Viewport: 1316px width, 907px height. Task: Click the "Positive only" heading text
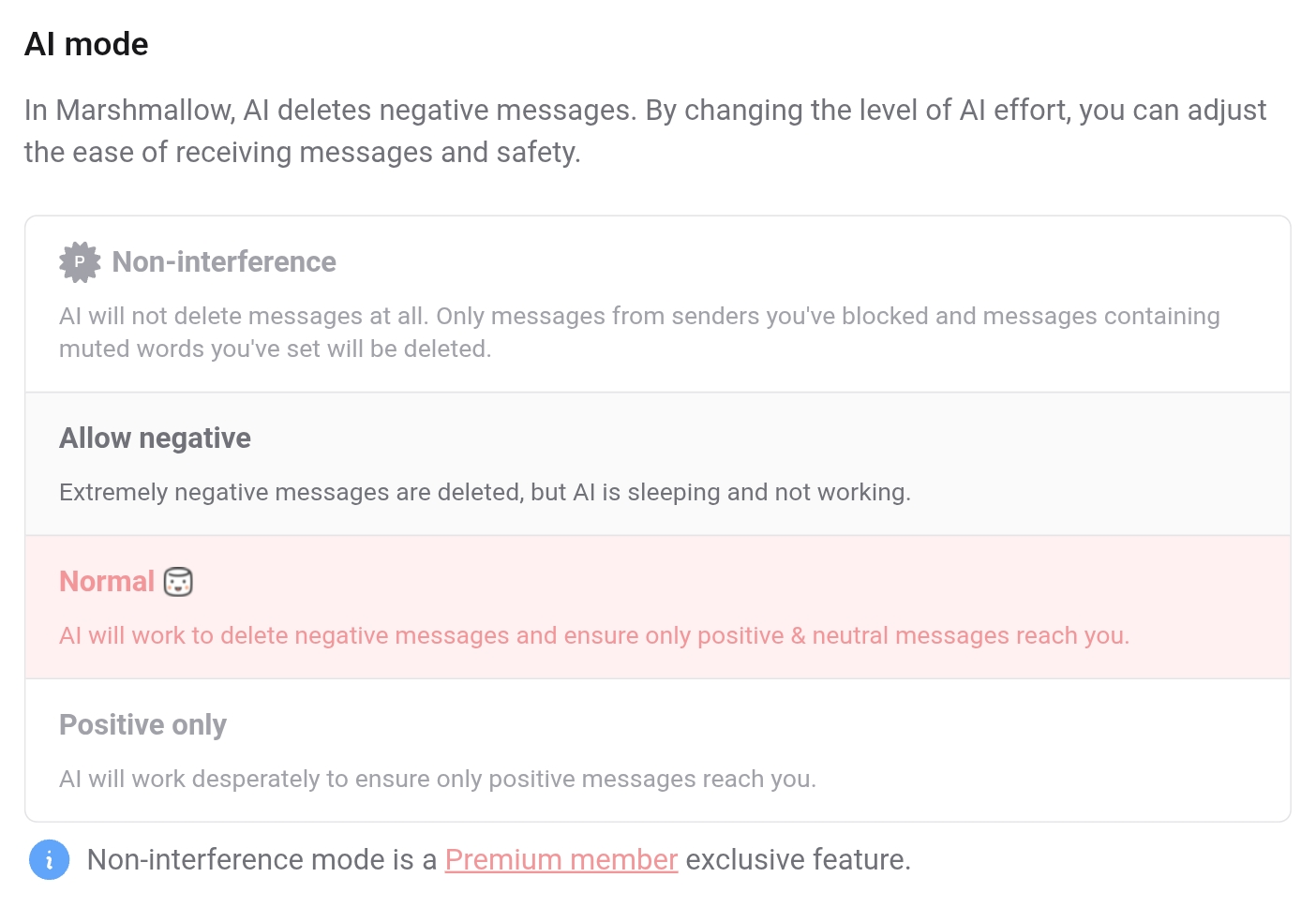click(142, 725)
